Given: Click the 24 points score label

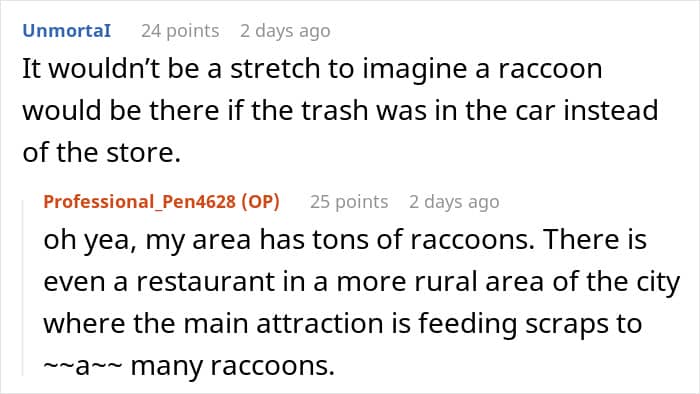Looking at the screenshot, I should coord(180,31).
